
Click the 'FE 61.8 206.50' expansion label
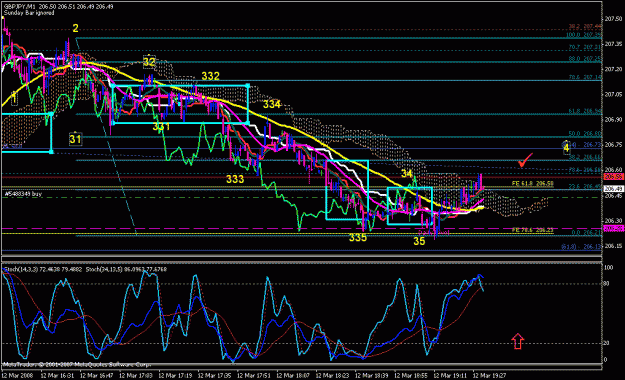[533, 183]
